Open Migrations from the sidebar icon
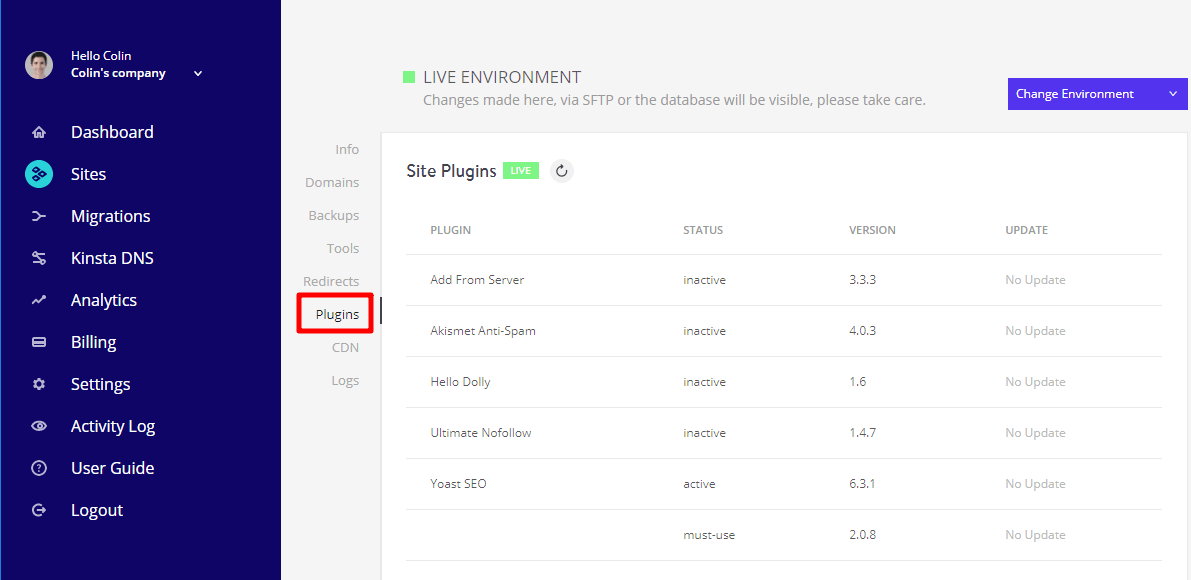Viewport: 1191px width, 580px height. tap(38, 215)
